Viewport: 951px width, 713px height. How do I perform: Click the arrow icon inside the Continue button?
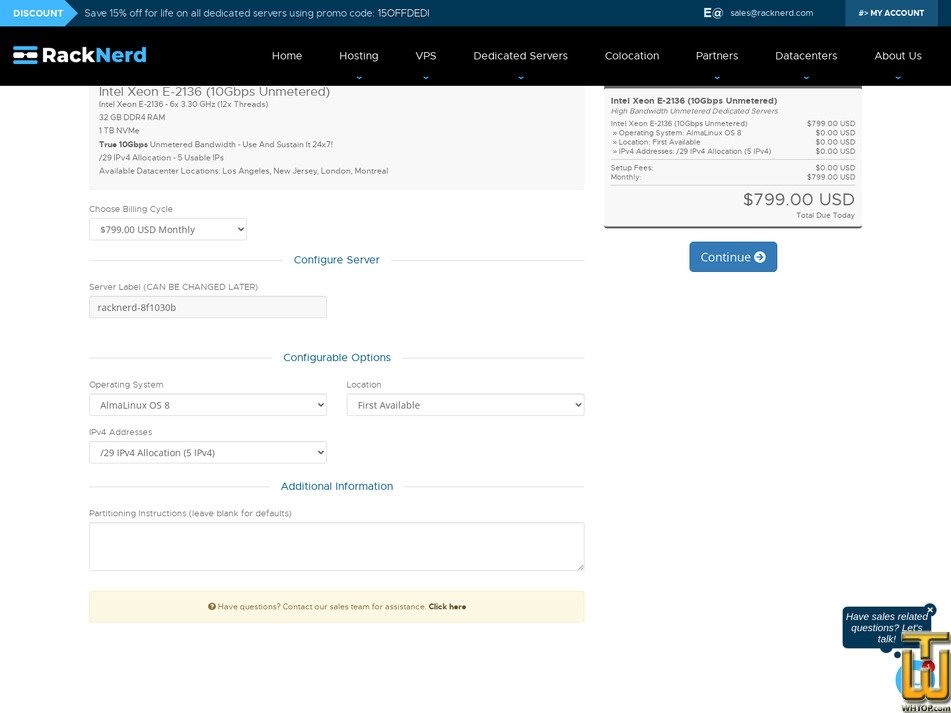tap(759, 257)
